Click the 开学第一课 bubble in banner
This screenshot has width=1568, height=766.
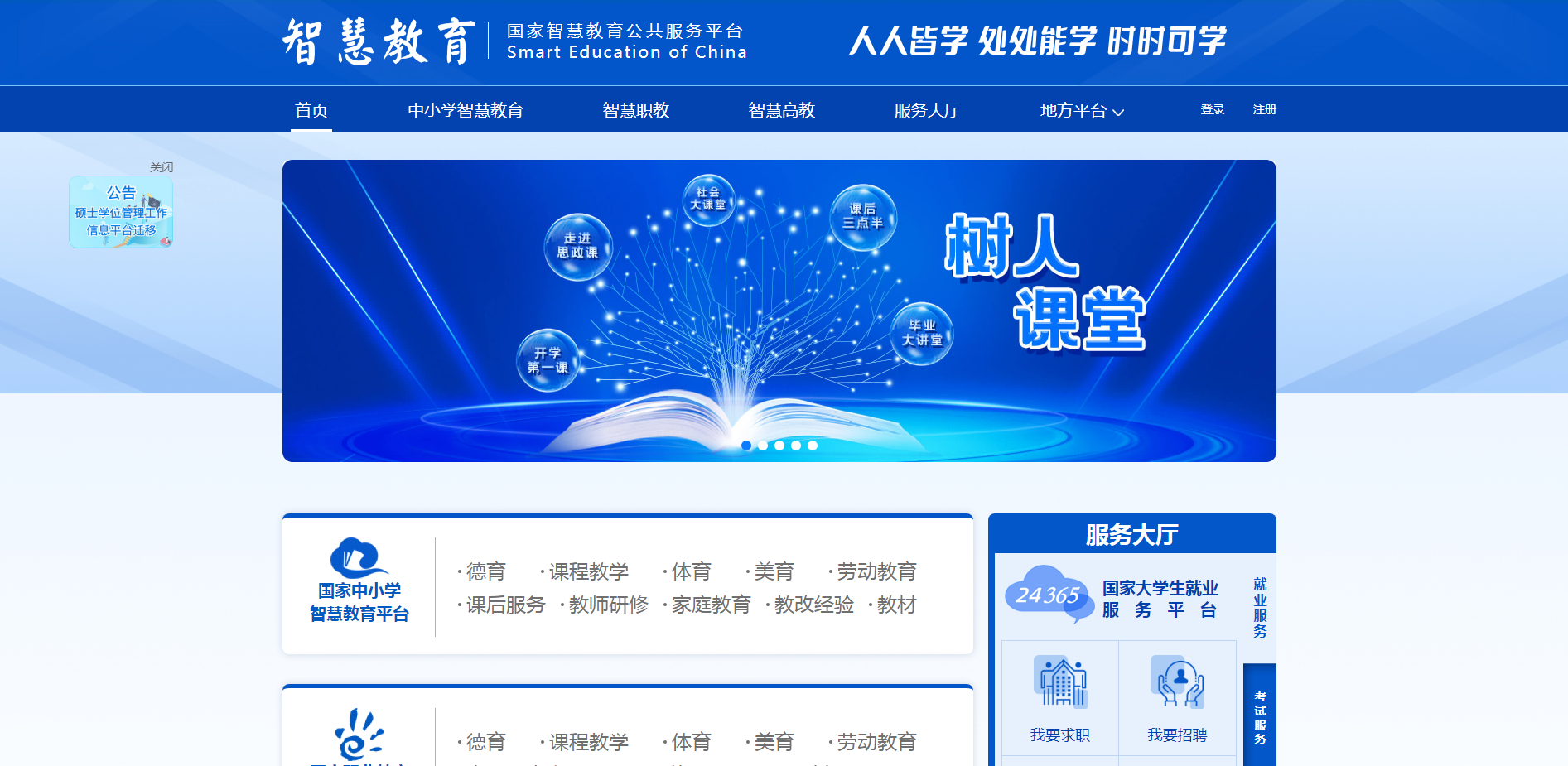[548, 360]
